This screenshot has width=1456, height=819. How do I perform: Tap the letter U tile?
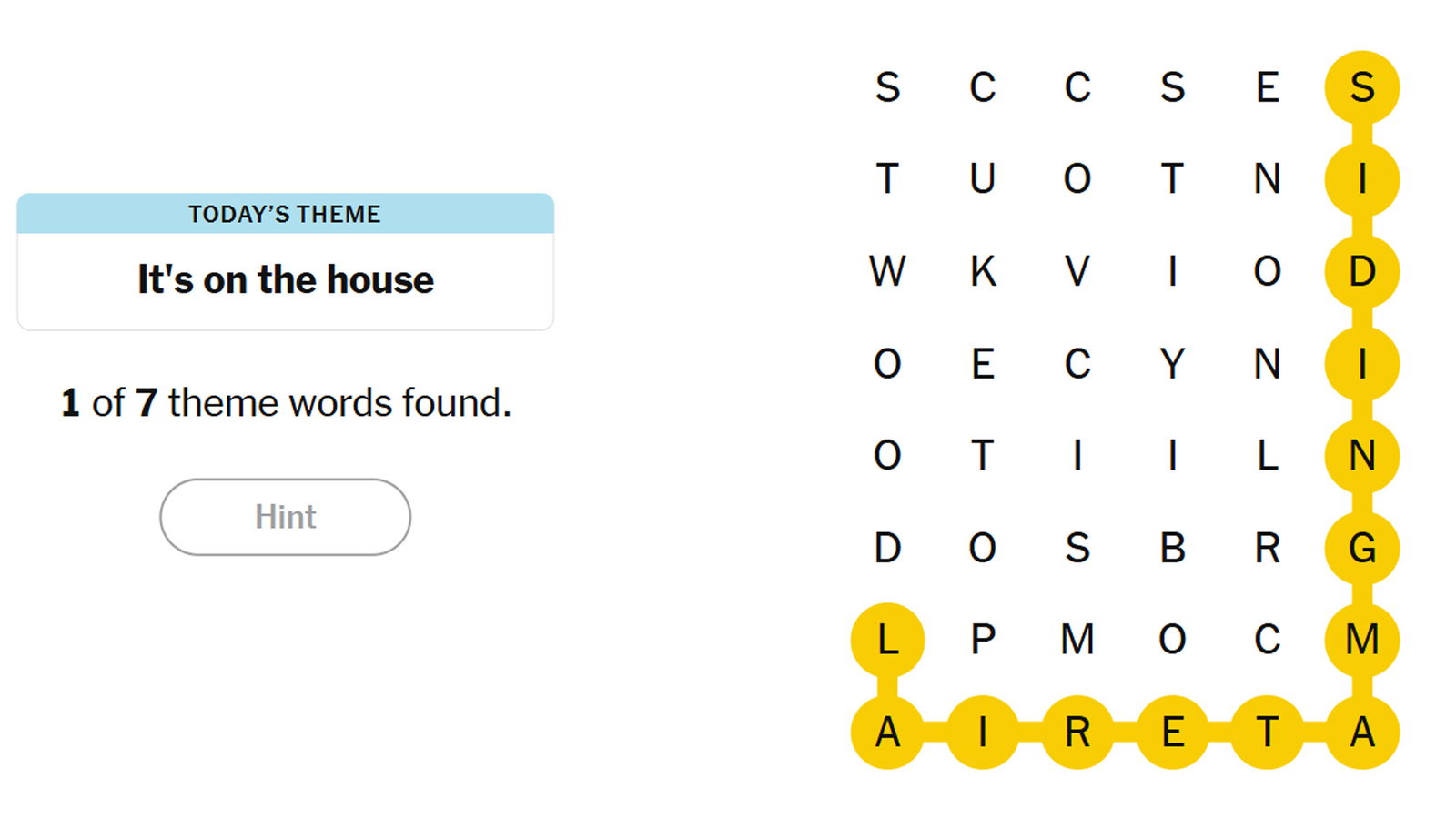tap(983, 178)
